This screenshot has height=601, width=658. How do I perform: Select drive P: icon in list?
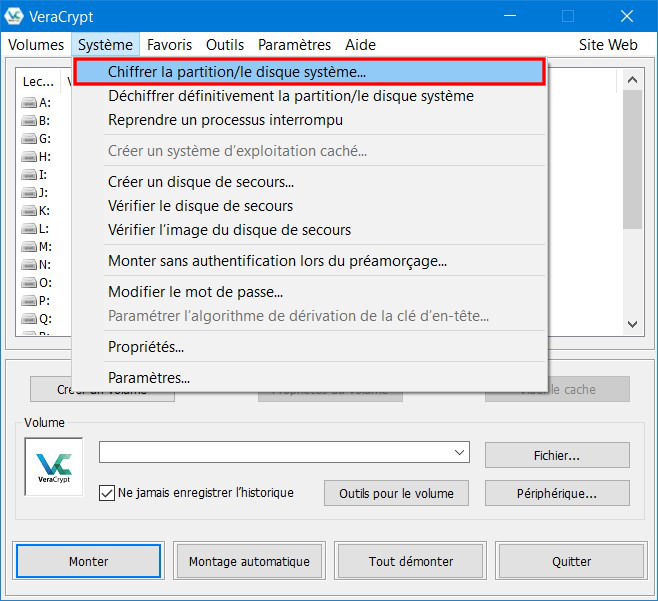click(x=29, y=301)
